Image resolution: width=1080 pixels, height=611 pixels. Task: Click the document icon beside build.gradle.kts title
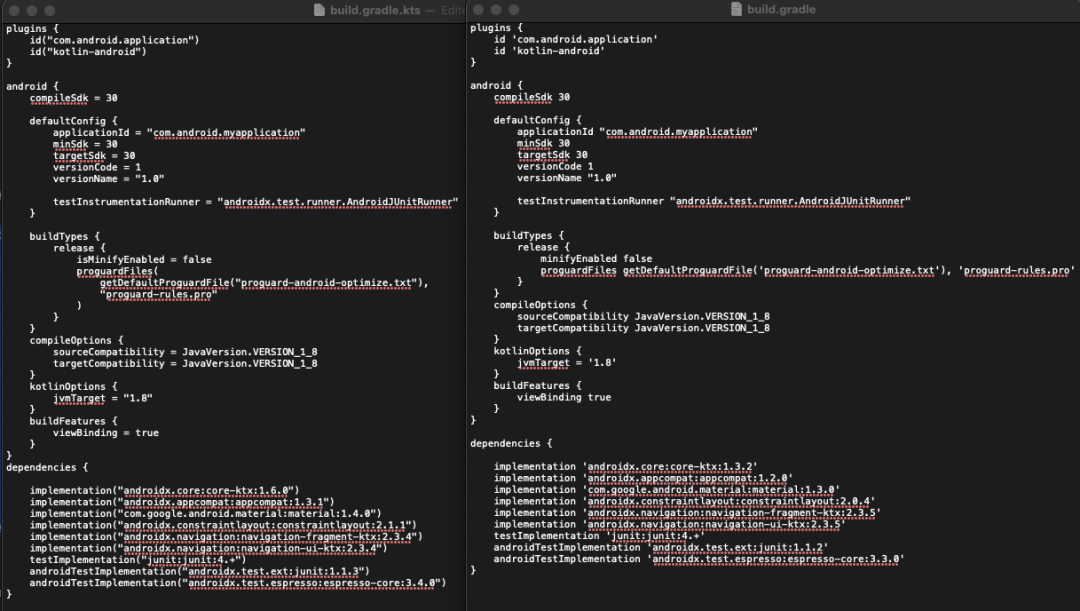(319, 10)
